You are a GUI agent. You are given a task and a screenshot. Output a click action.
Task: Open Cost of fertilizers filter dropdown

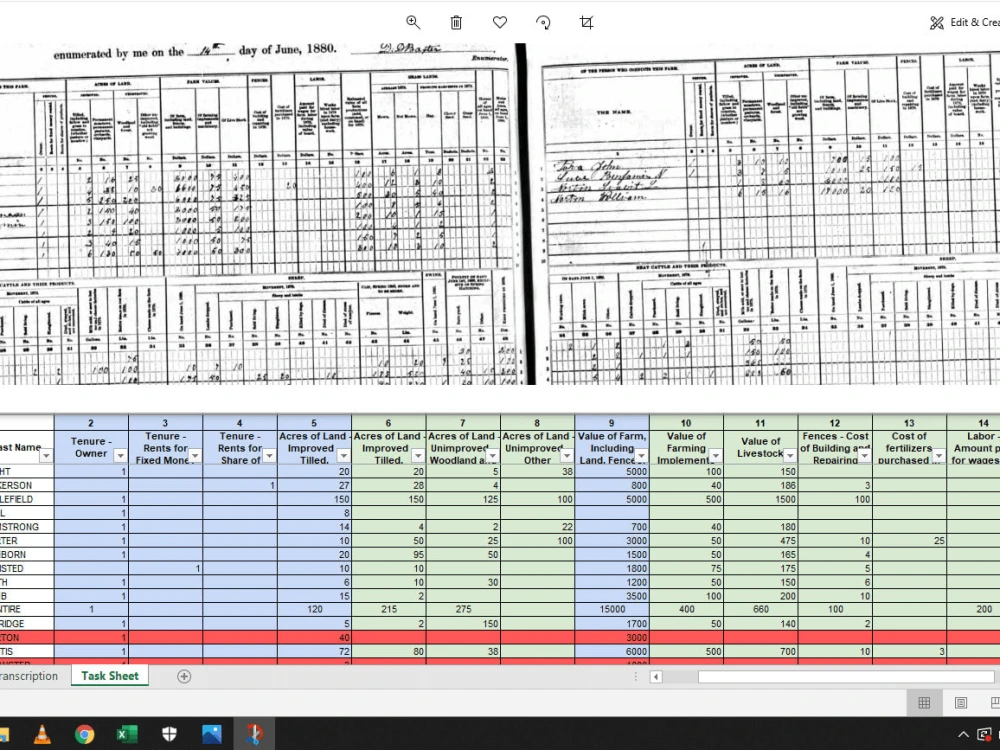click(x=939, y=456)
